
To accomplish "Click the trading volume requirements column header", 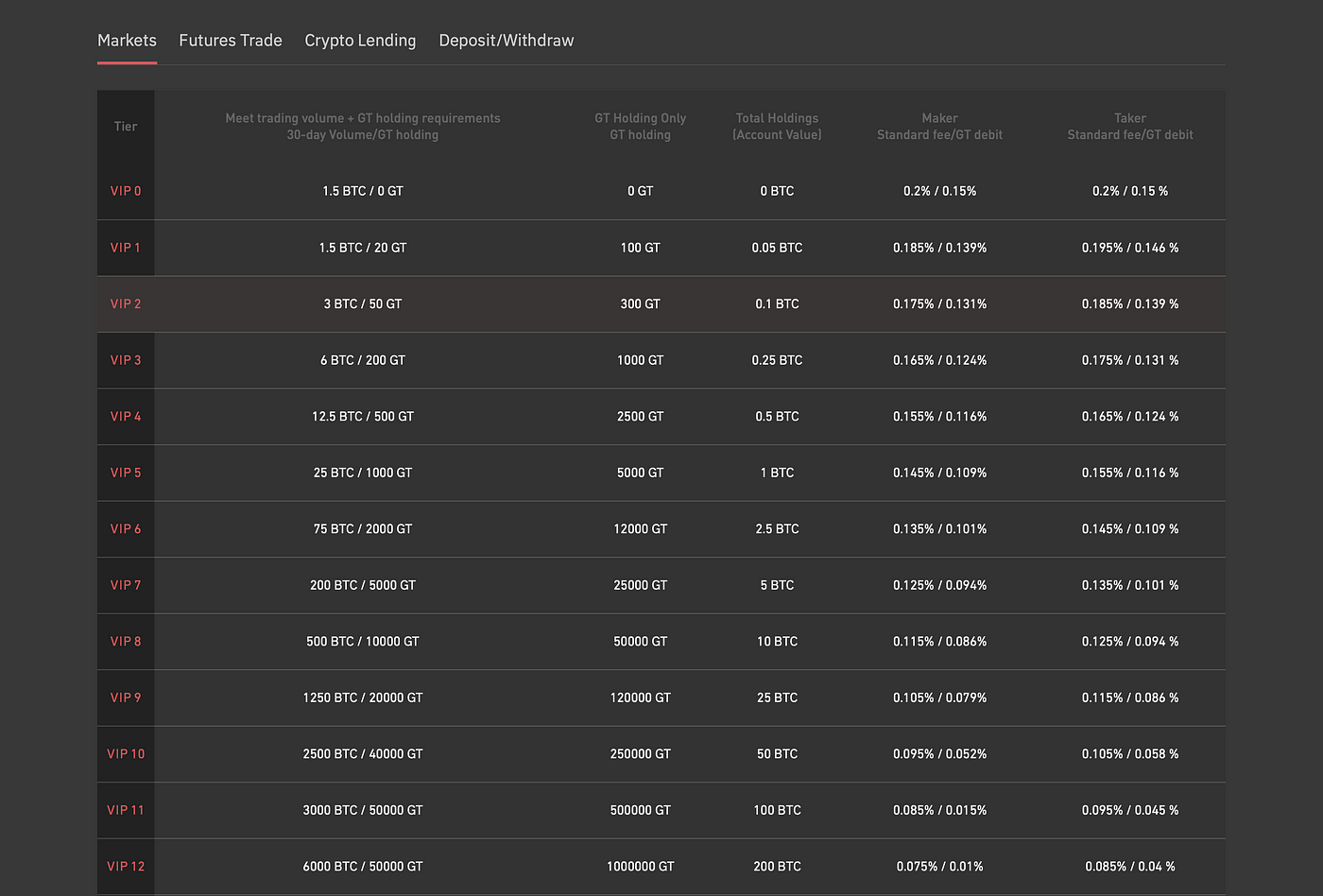I will point(363,127).
